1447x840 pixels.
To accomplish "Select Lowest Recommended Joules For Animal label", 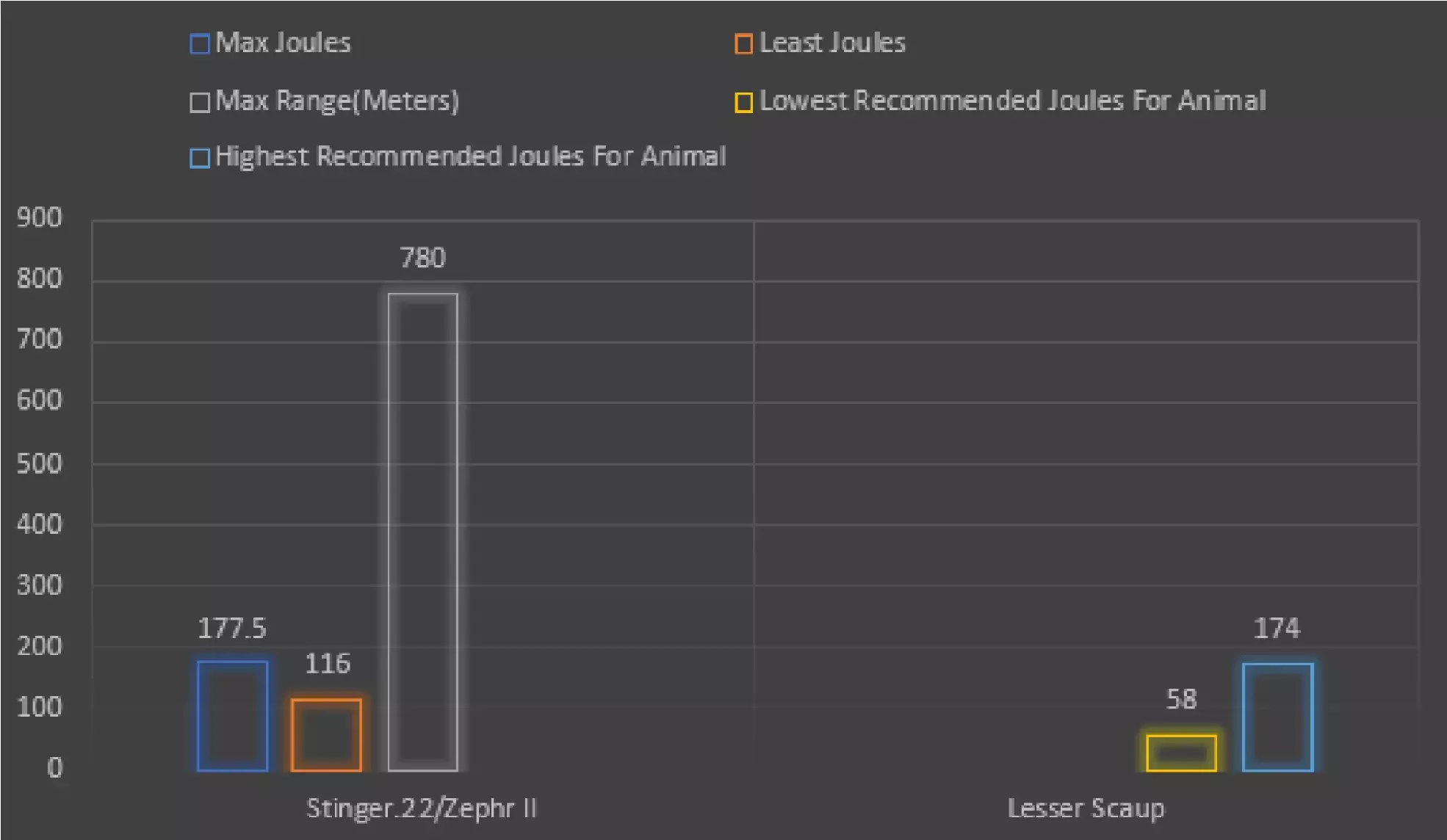I will pos(1013,101).
